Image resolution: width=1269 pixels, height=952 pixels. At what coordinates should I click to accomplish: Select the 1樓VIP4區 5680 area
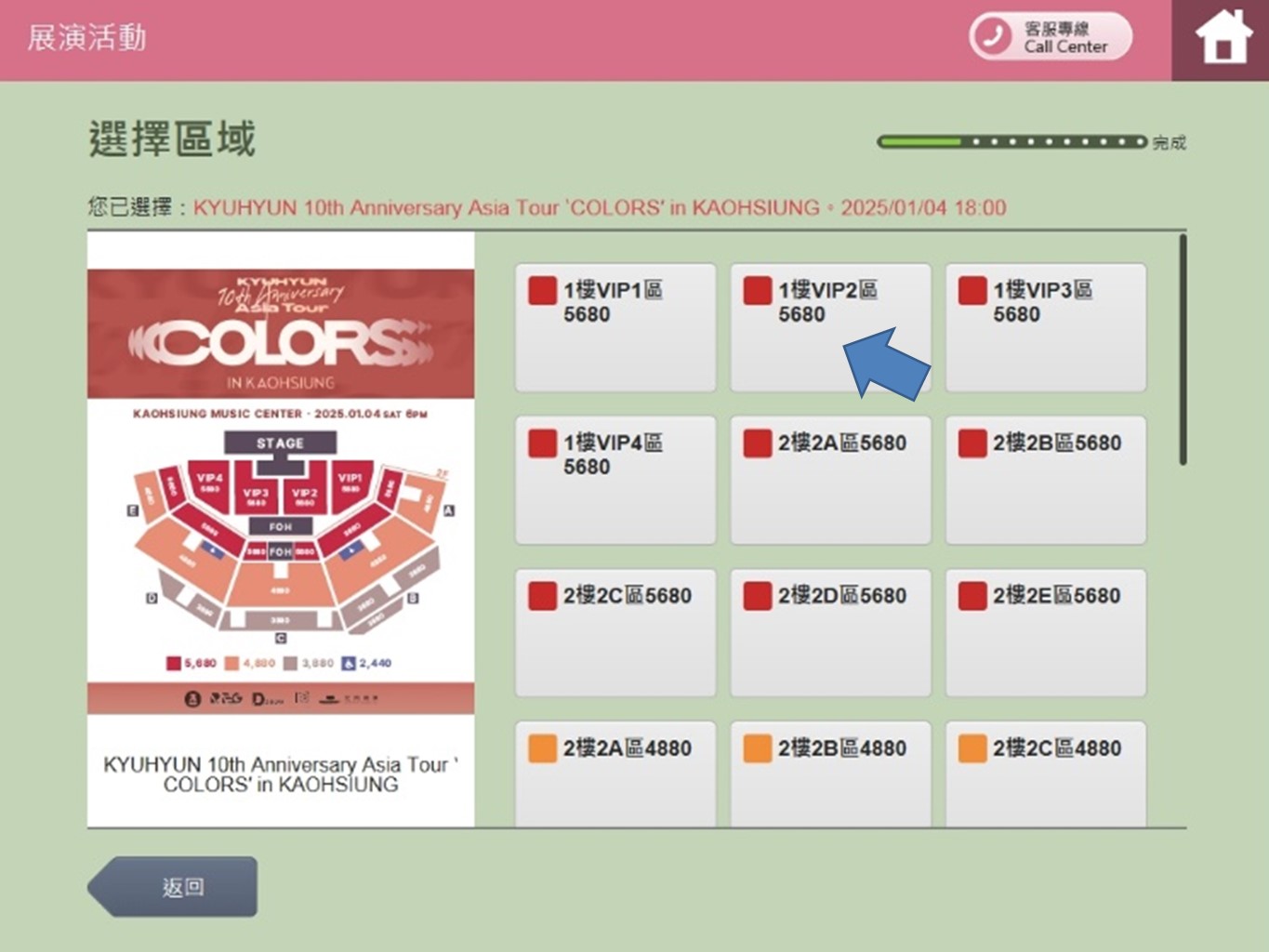click(615, 480)
